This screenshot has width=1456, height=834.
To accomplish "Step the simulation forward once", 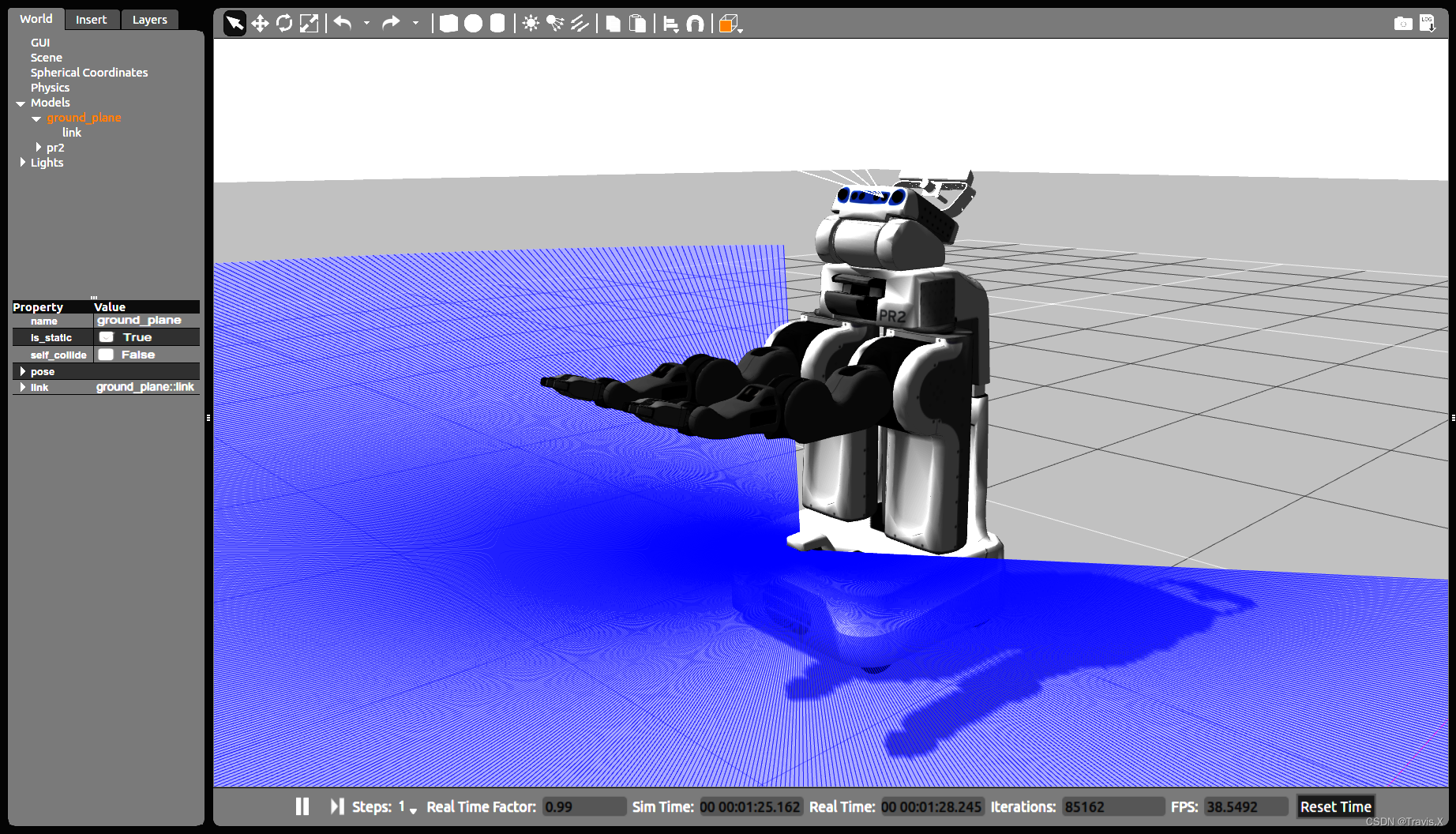I will pos(337,806).
